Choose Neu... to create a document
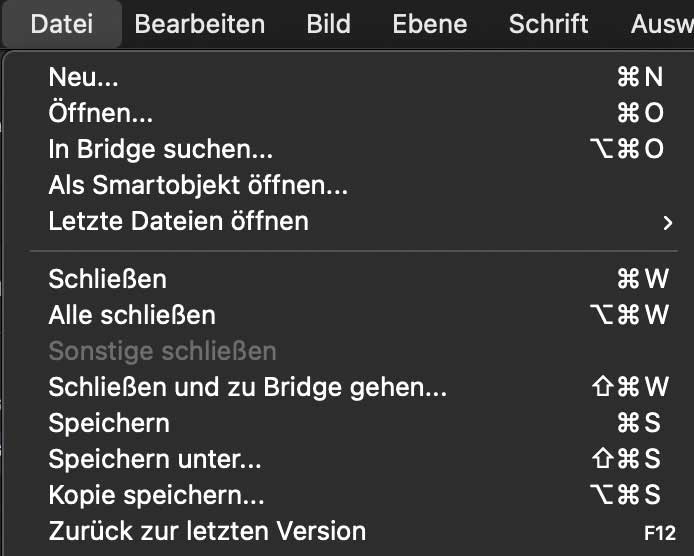 [83, 78]
